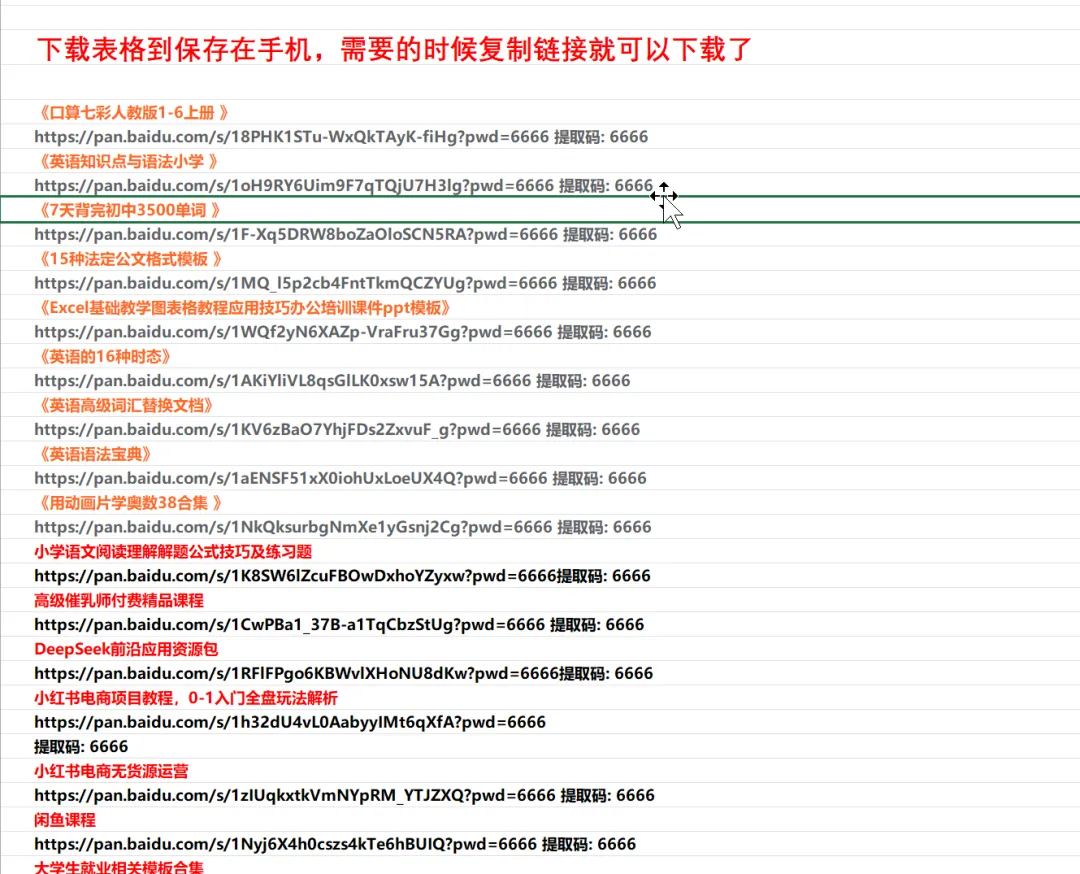Open the Baidu link containing 1MQ_l5p2cb4FntTkmQCZYUg
This screenshot has height=874, width=1080.
295,283
